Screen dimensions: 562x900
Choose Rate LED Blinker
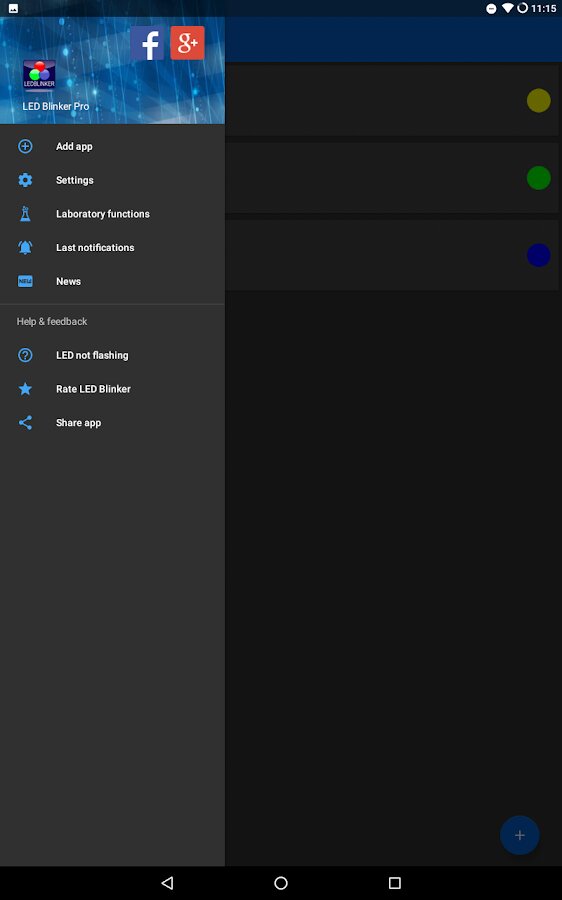point(113,389)
